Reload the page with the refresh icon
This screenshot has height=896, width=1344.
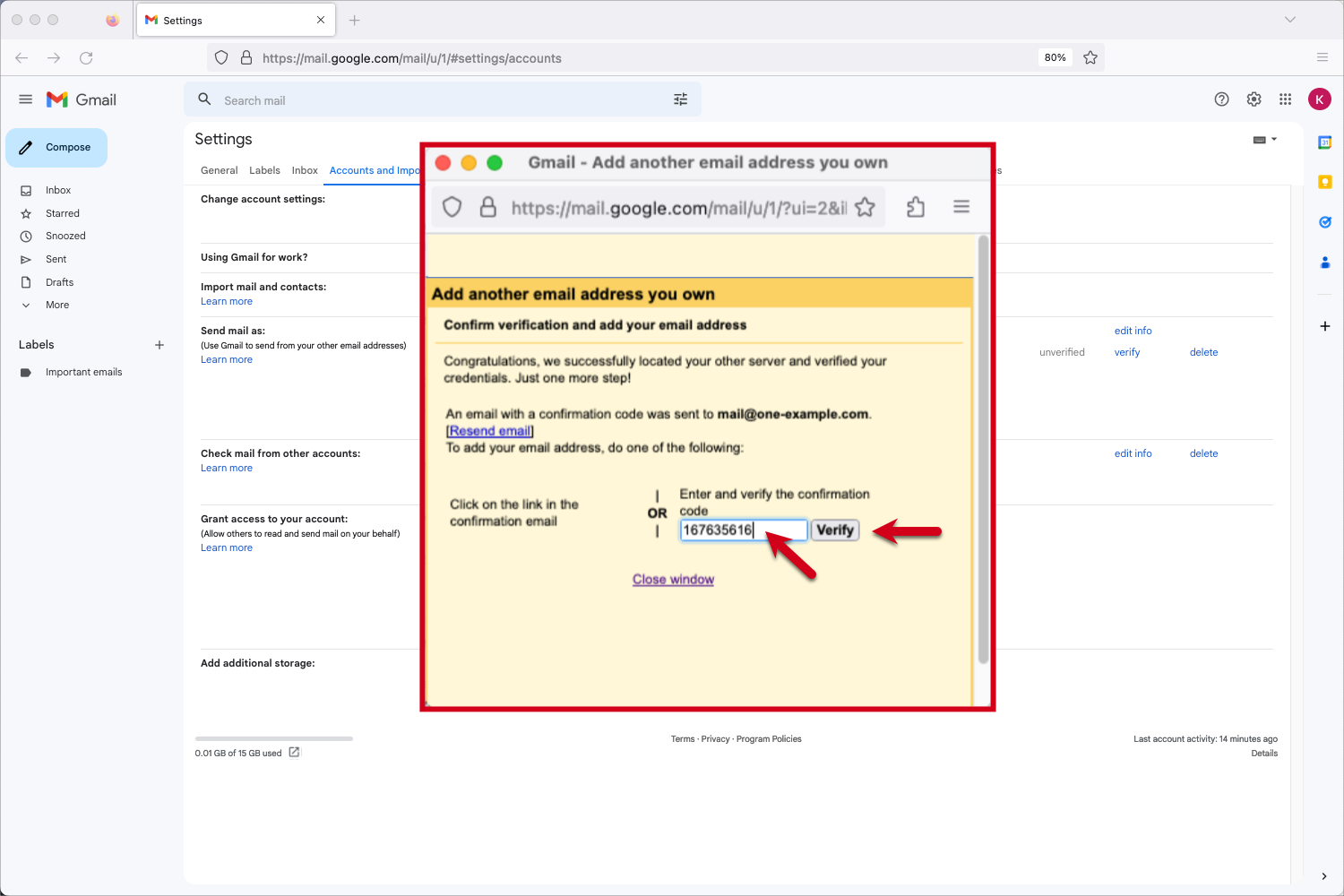tap(86, 57)
